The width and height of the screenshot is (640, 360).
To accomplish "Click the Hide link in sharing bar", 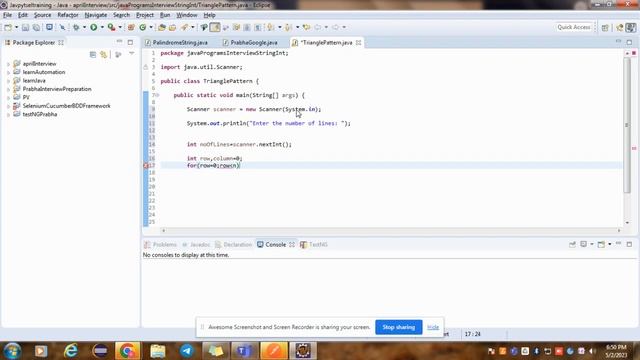I will (x=433, y=327).
